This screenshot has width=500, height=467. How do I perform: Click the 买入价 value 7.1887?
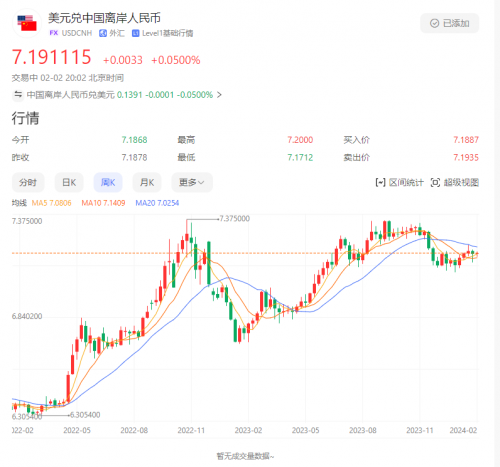[466, 140]
